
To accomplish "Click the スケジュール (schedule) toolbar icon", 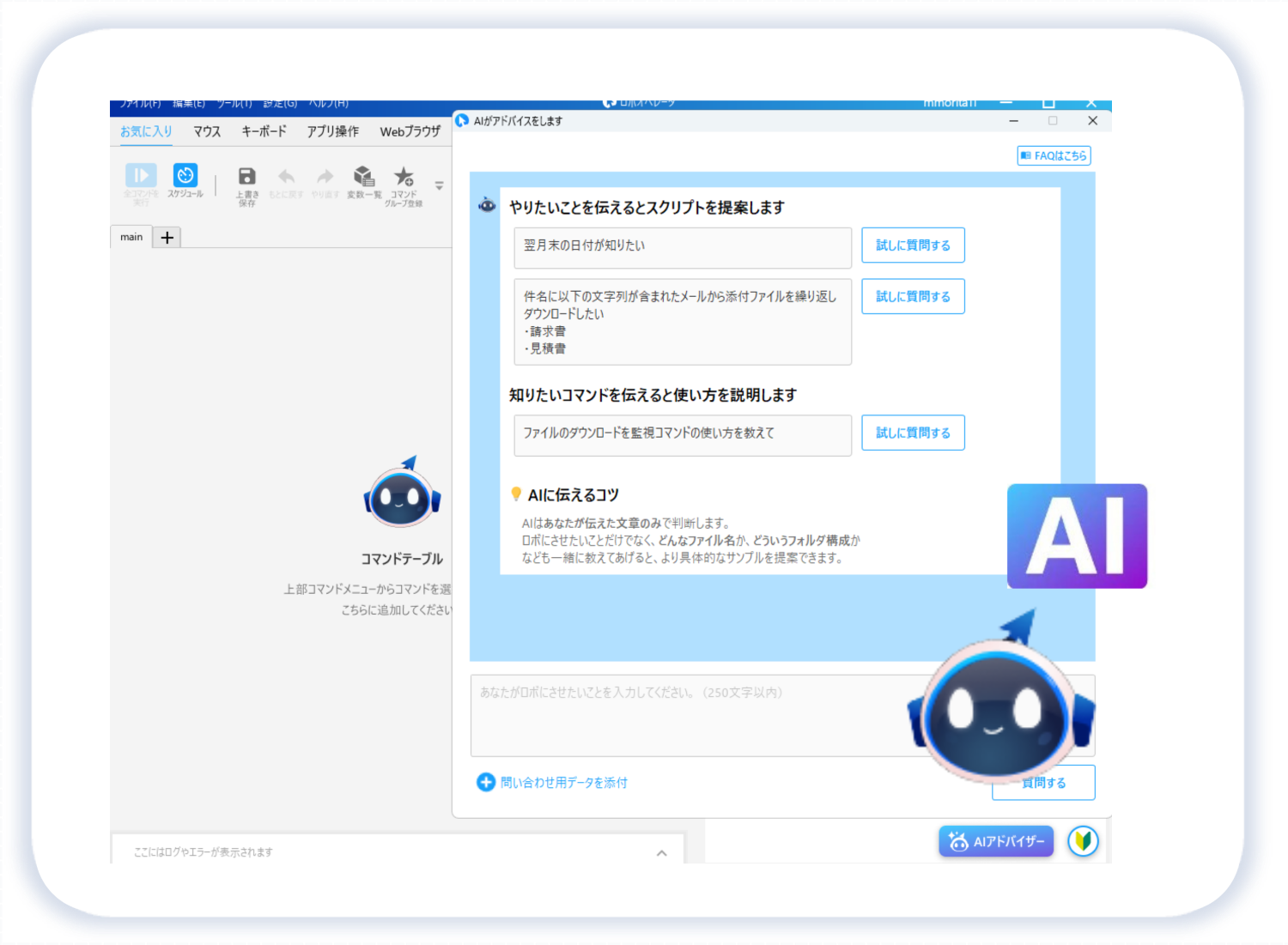I will 185,177.
